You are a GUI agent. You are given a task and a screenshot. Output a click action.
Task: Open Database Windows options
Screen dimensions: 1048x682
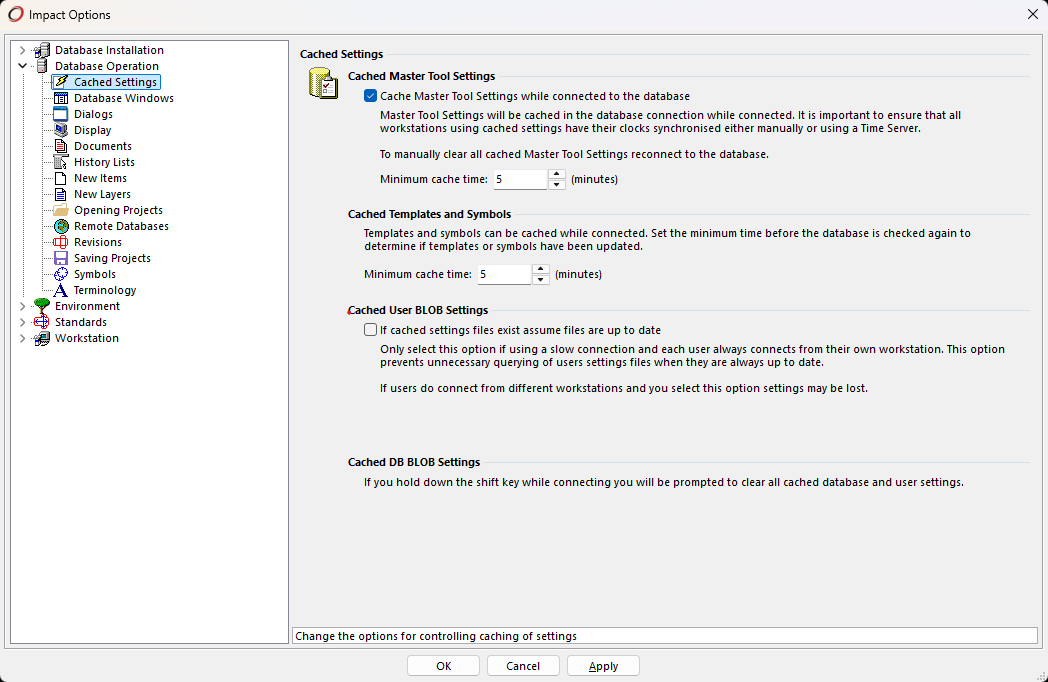[124, 98]
